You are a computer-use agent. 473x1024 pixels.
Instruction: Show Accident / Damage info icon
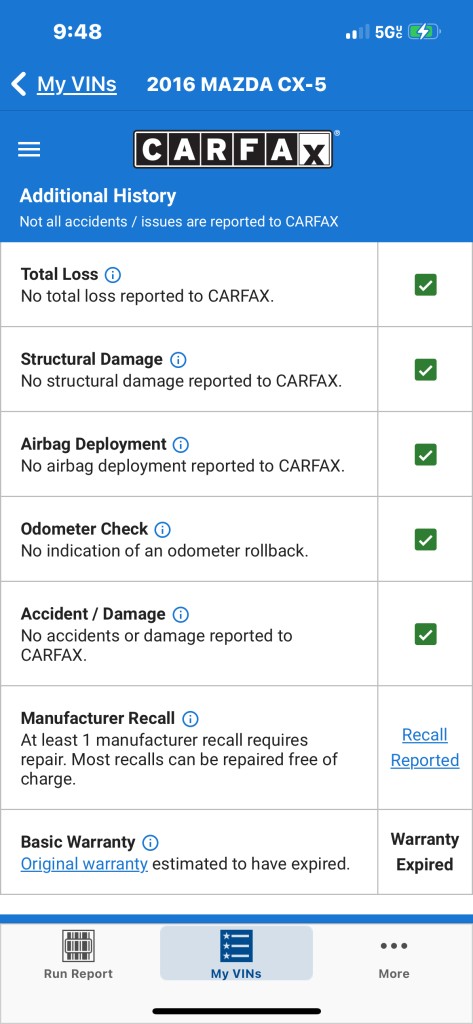click(x=180, y=615)
